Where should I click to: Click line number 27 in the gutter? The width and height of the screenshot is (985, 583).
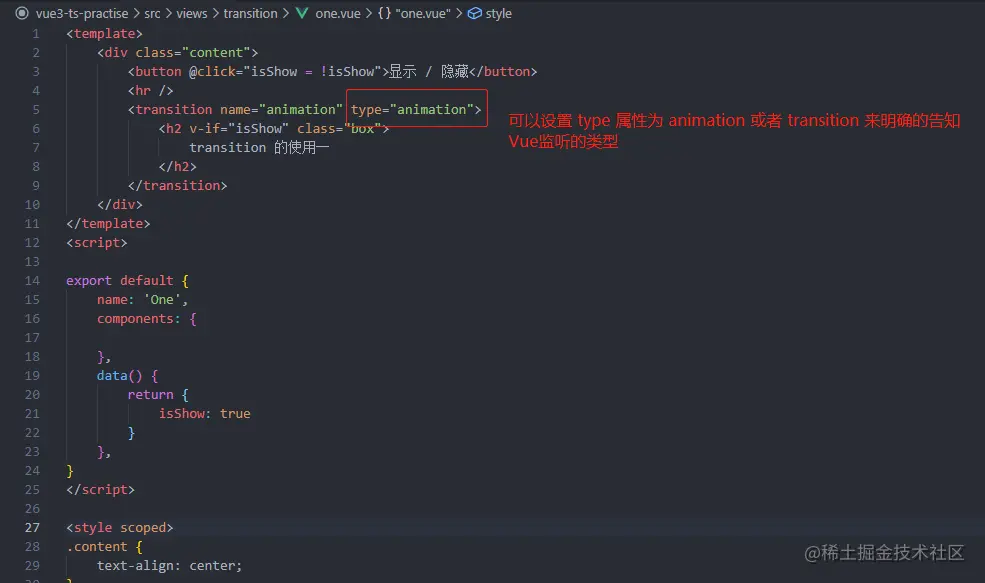(x=32, y=528)
